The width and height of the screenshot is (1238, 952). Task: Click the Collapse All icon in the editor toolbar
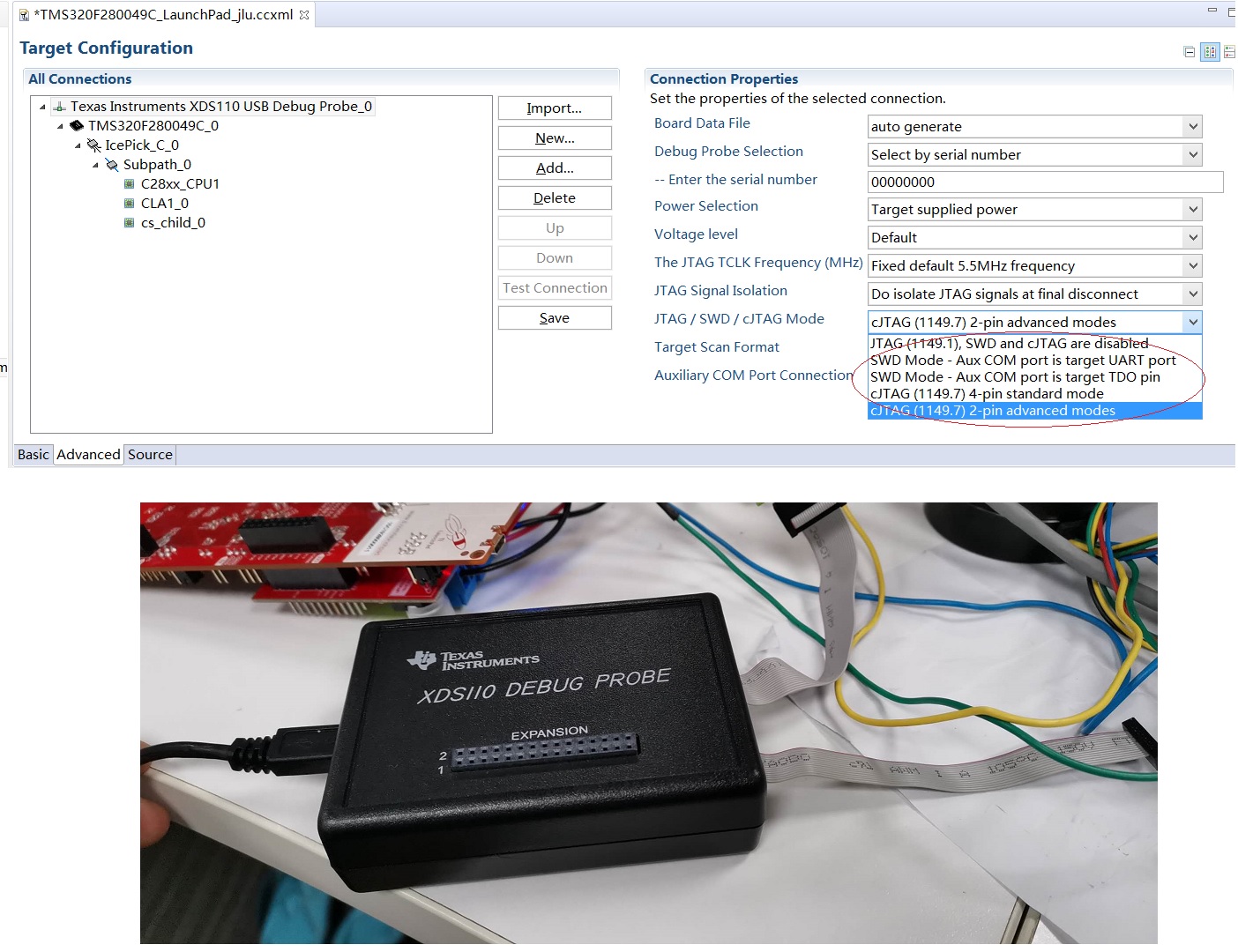tap(1190, 52)
